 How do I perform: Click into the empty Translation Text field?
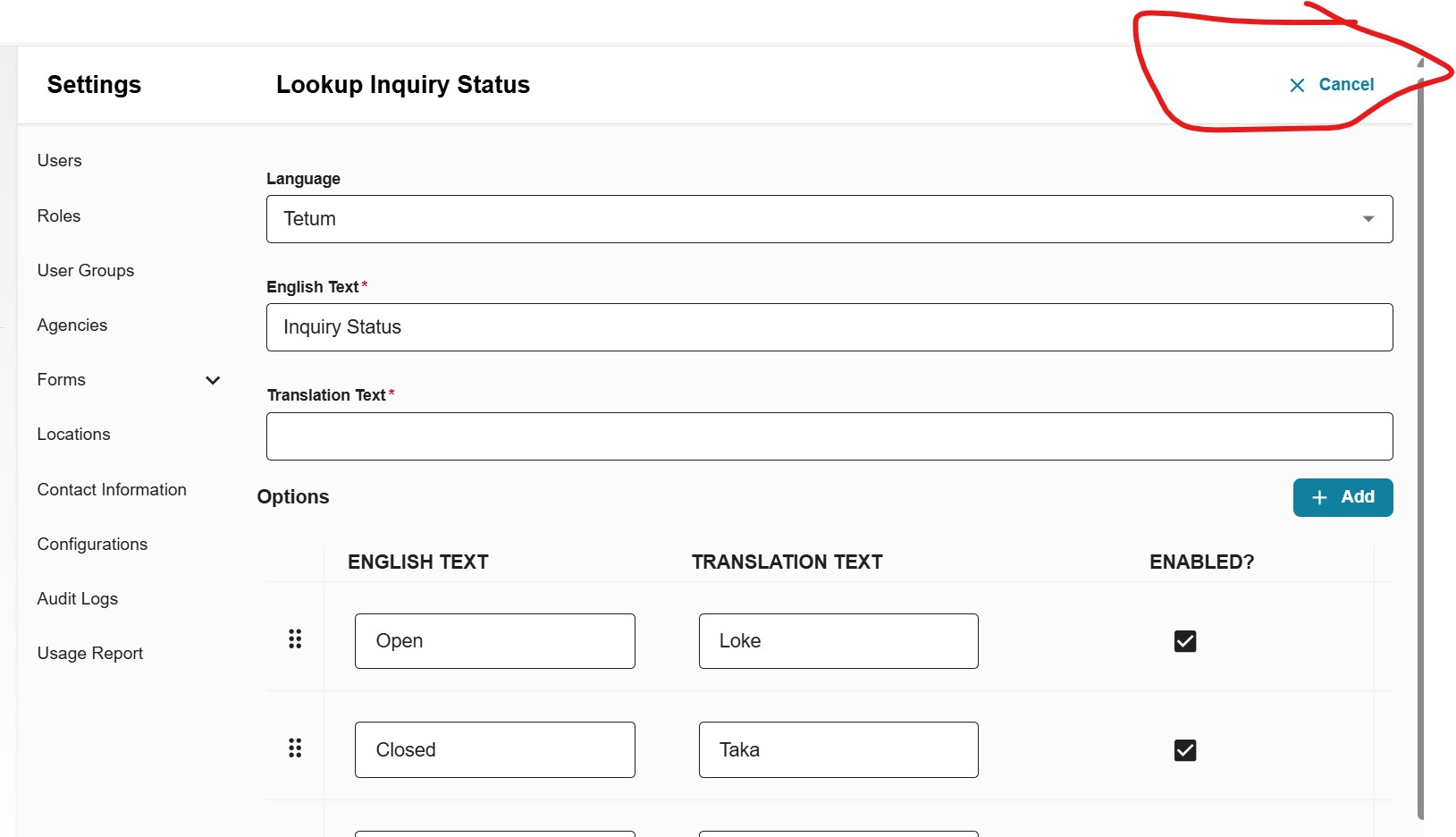829,436
